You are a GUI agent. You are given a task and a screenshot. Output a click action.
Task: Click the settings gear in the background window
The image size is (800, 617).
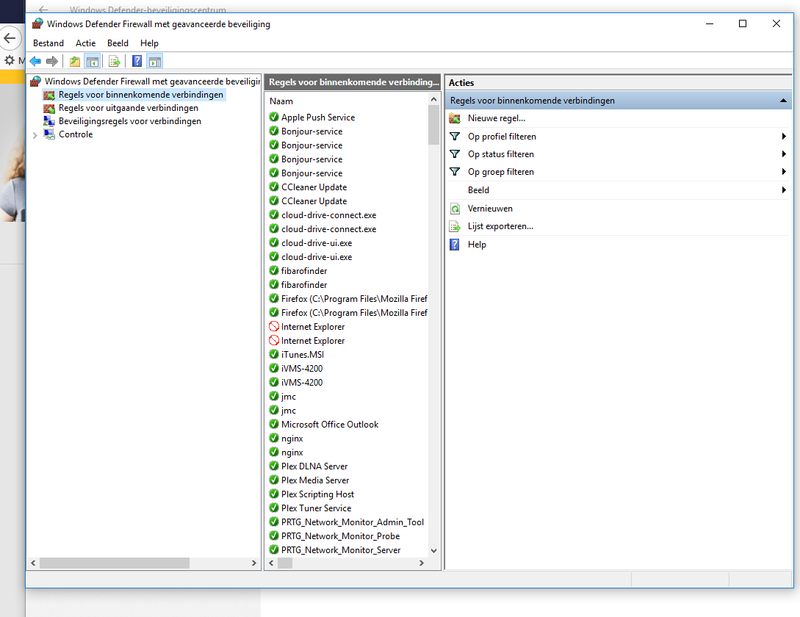pyautogui.click(x=9, y=61)
